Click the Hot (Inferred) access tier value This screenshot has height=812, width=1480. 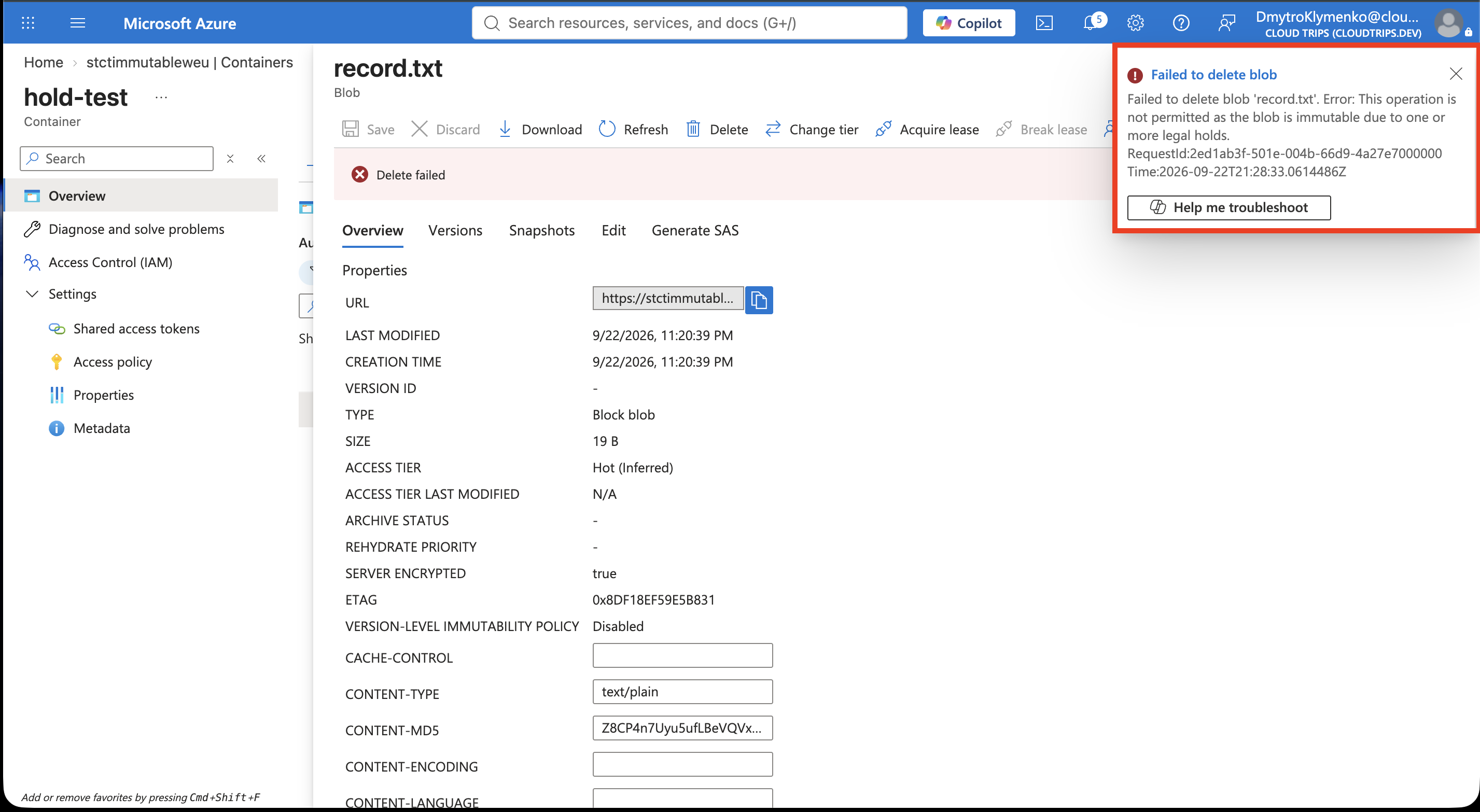click(x=633, y=468)
